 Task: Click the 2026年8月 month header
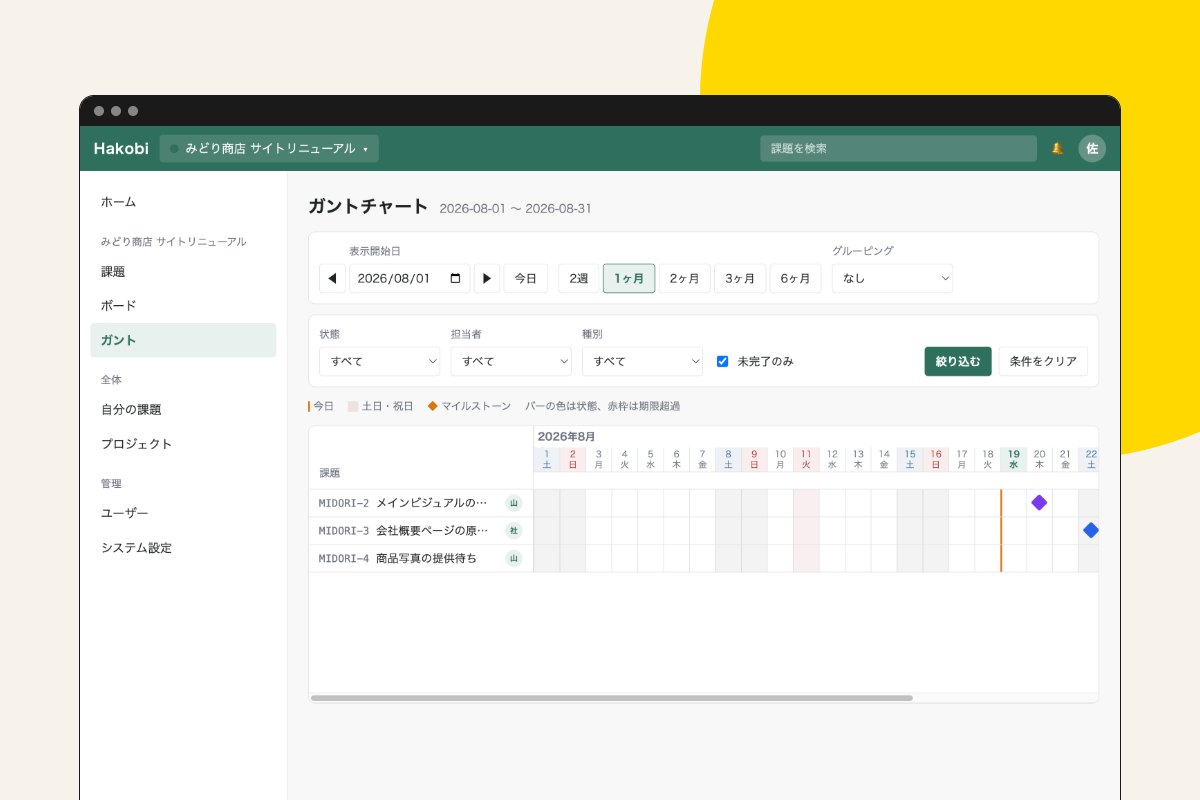click(566, 437)
